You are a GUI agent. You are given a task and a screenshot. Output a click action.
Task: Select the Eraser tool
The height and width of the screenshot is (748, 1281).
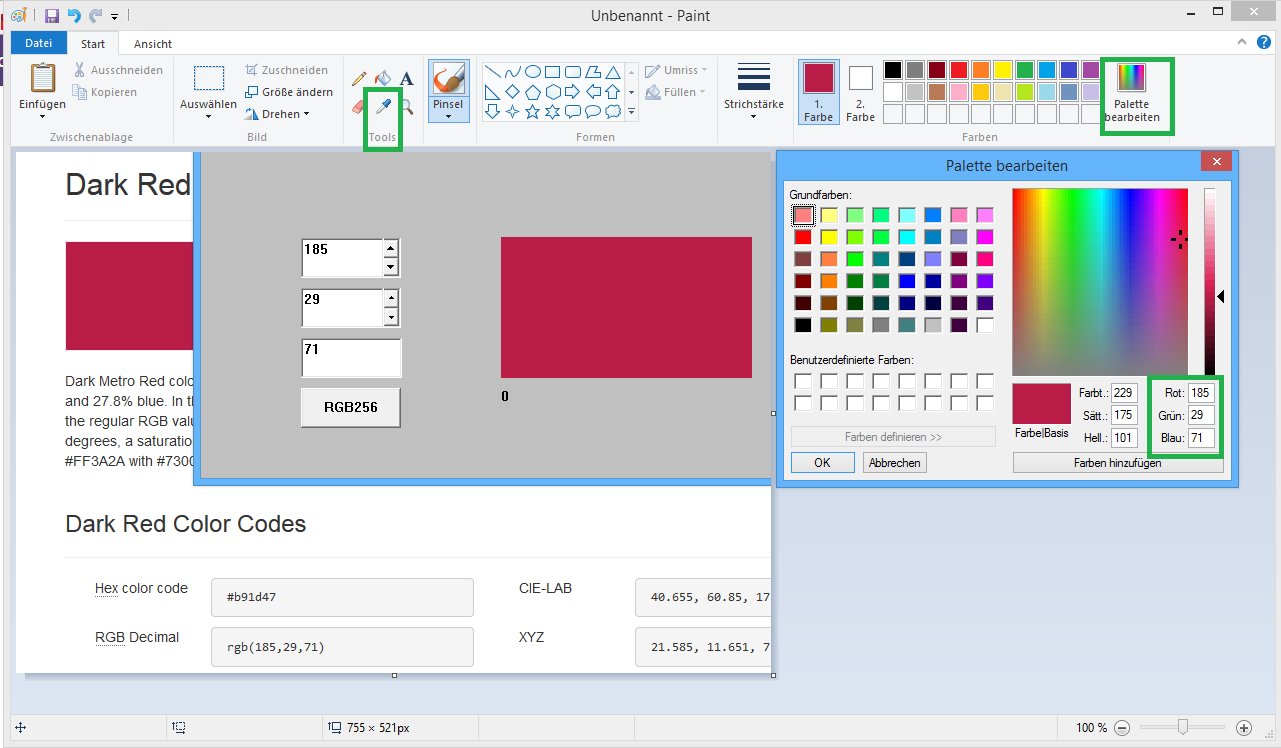[357, 105]
